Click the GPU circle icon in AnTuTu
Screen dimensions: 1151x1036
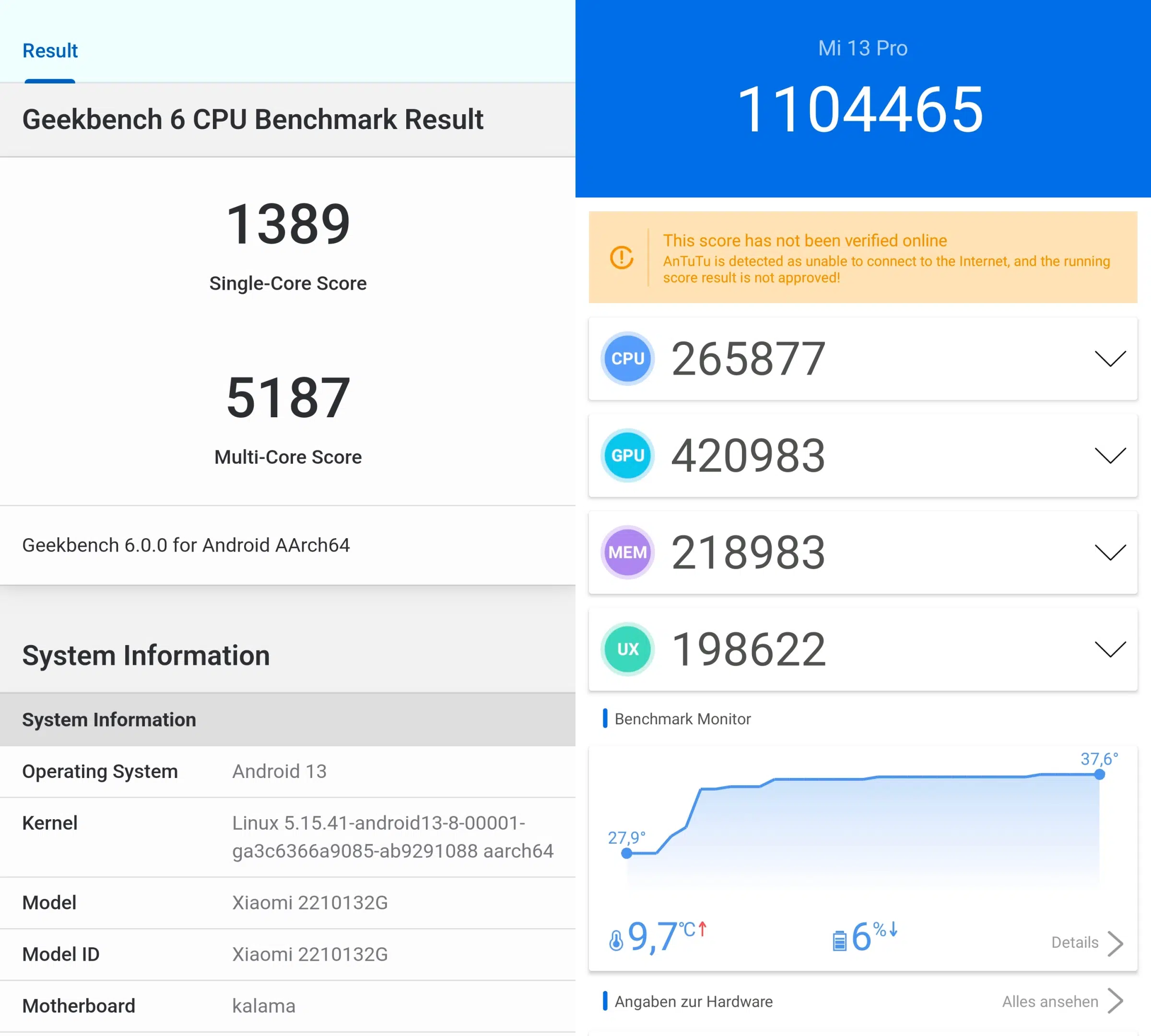(627, 455)
